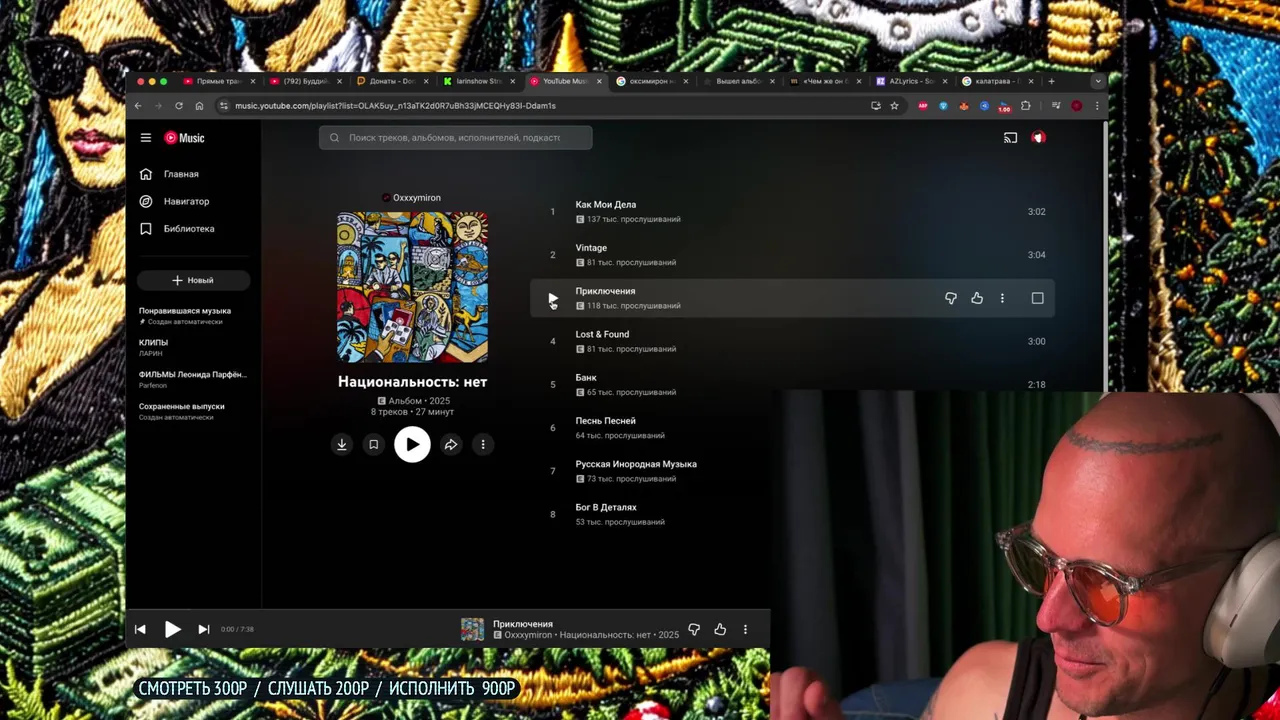
Task: Open player bar more options menu
Action: pos(745,629)
